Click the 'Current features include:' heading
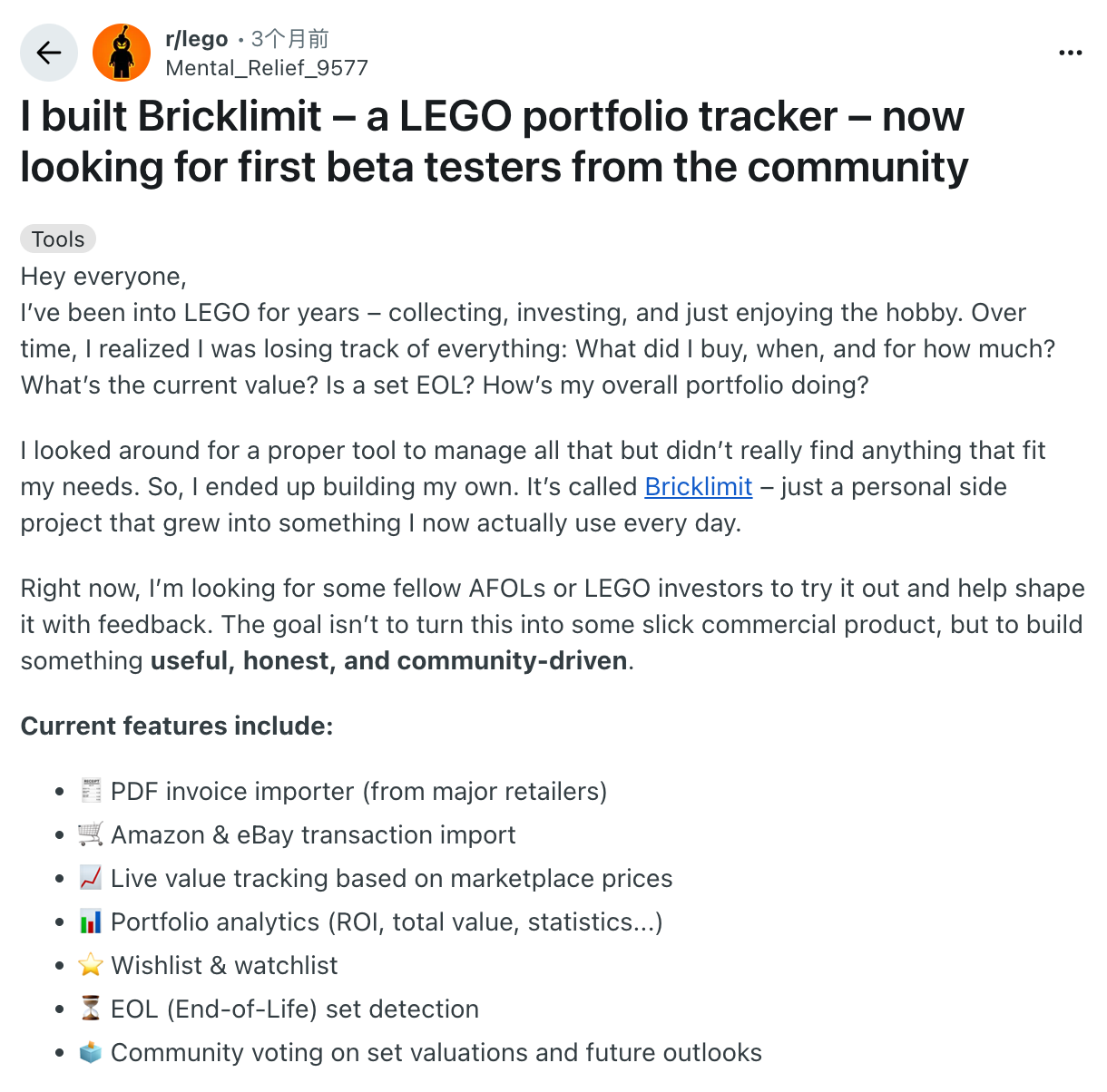Screen dimensions: 1107x1092 (177, 726)
